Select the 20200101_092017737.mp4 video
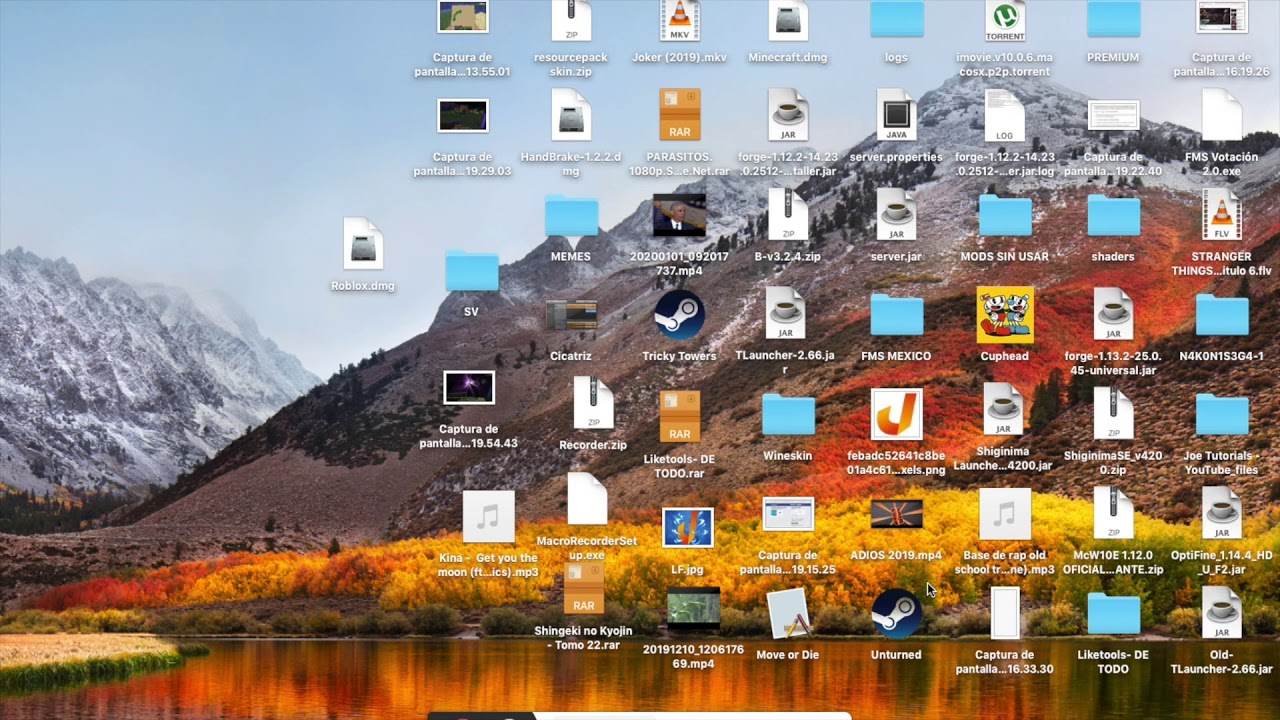The width and height of the screenshot is (1280, 720). (679, 216)
